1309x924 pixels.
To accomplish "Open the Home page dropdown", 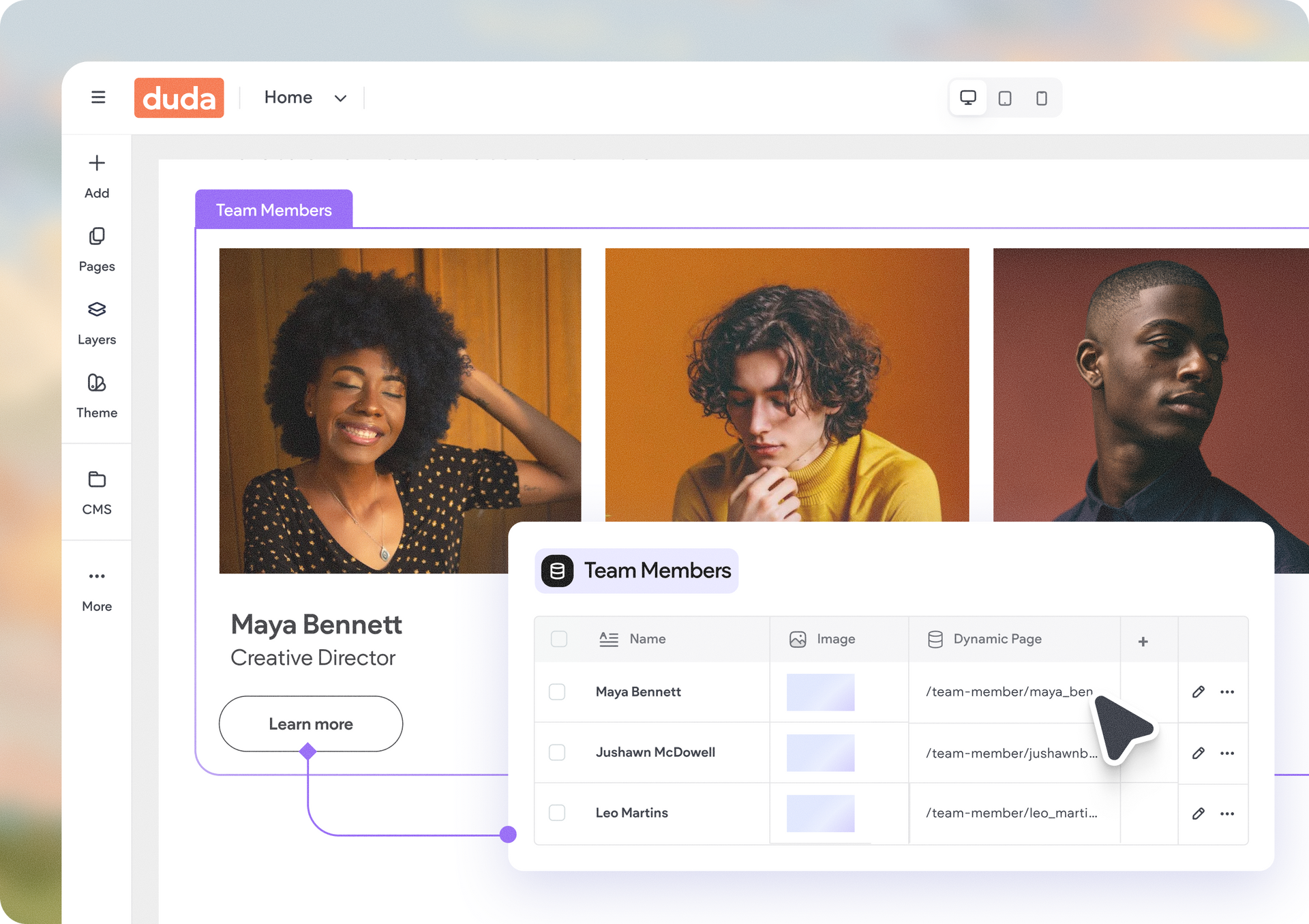I will pos(305,98).
